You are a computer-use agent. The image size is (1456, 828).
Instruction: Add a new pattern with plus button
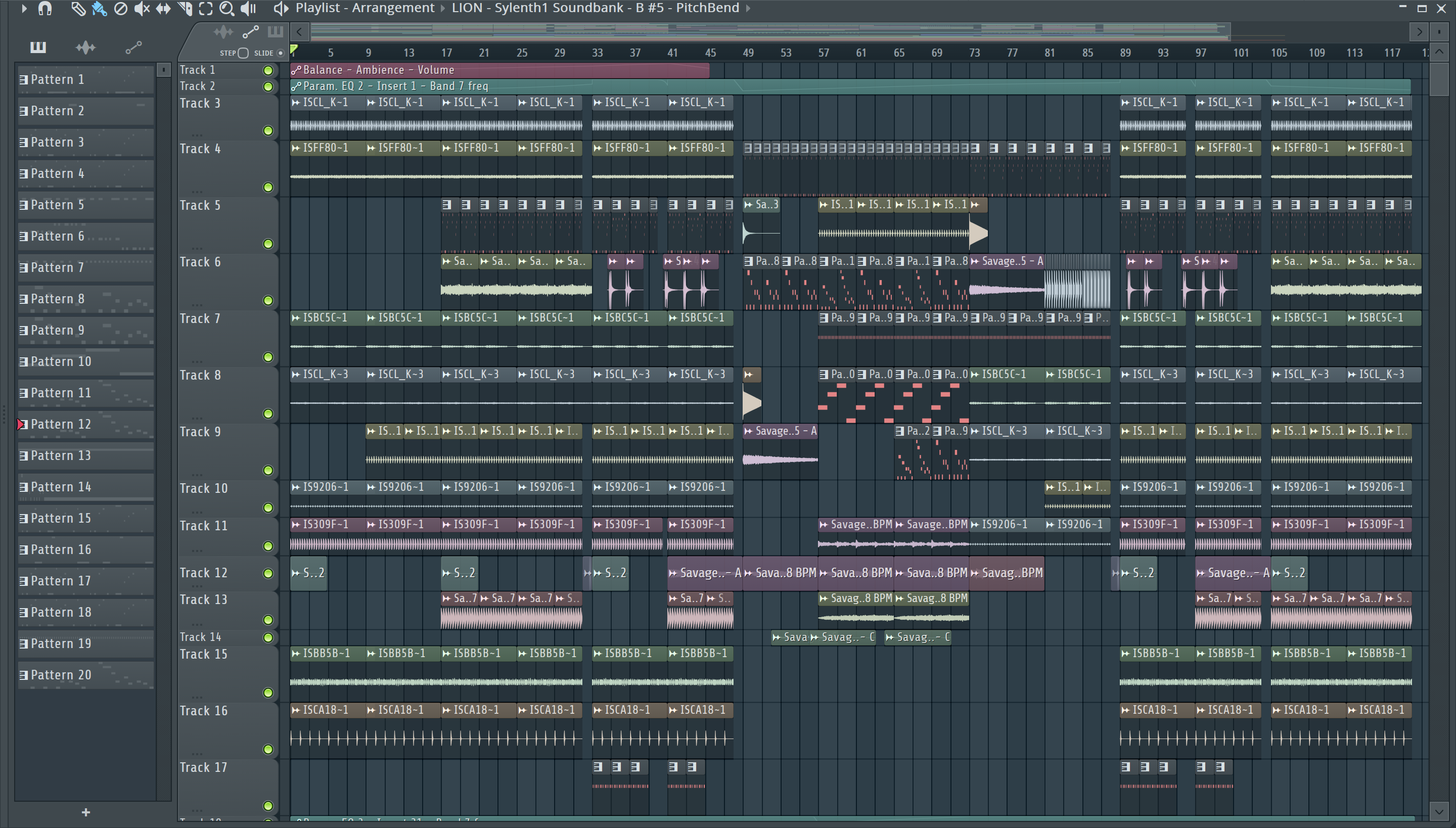click(86, 812)
